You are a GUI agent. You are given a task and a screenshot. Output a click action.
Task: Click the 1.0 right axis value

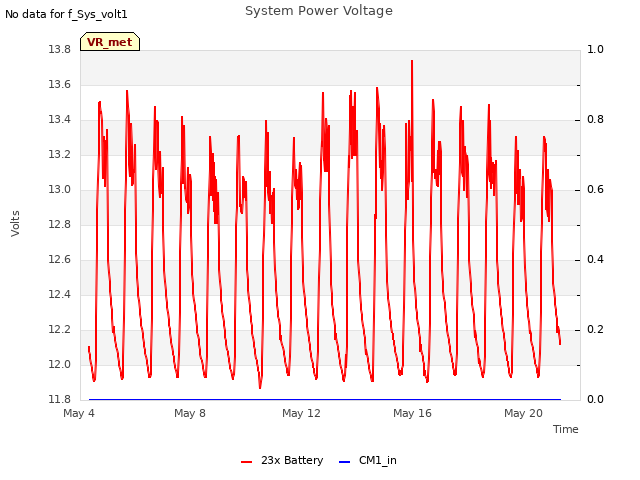[x=595, y=49]
